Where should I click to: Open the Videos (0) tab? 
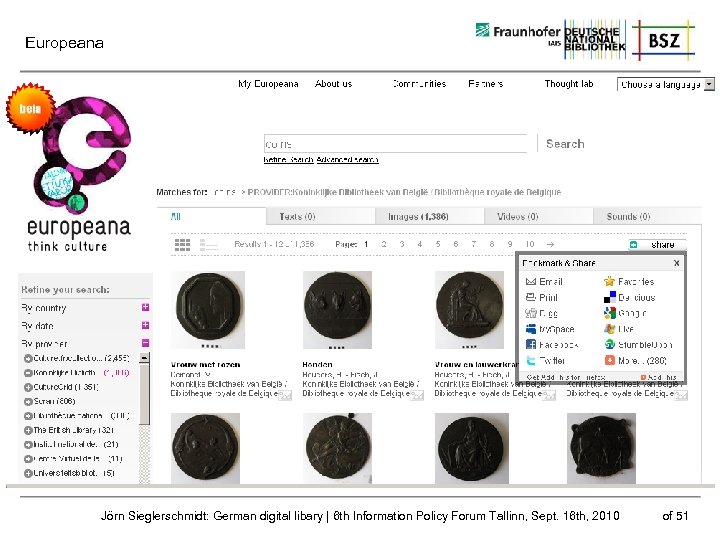539,217
